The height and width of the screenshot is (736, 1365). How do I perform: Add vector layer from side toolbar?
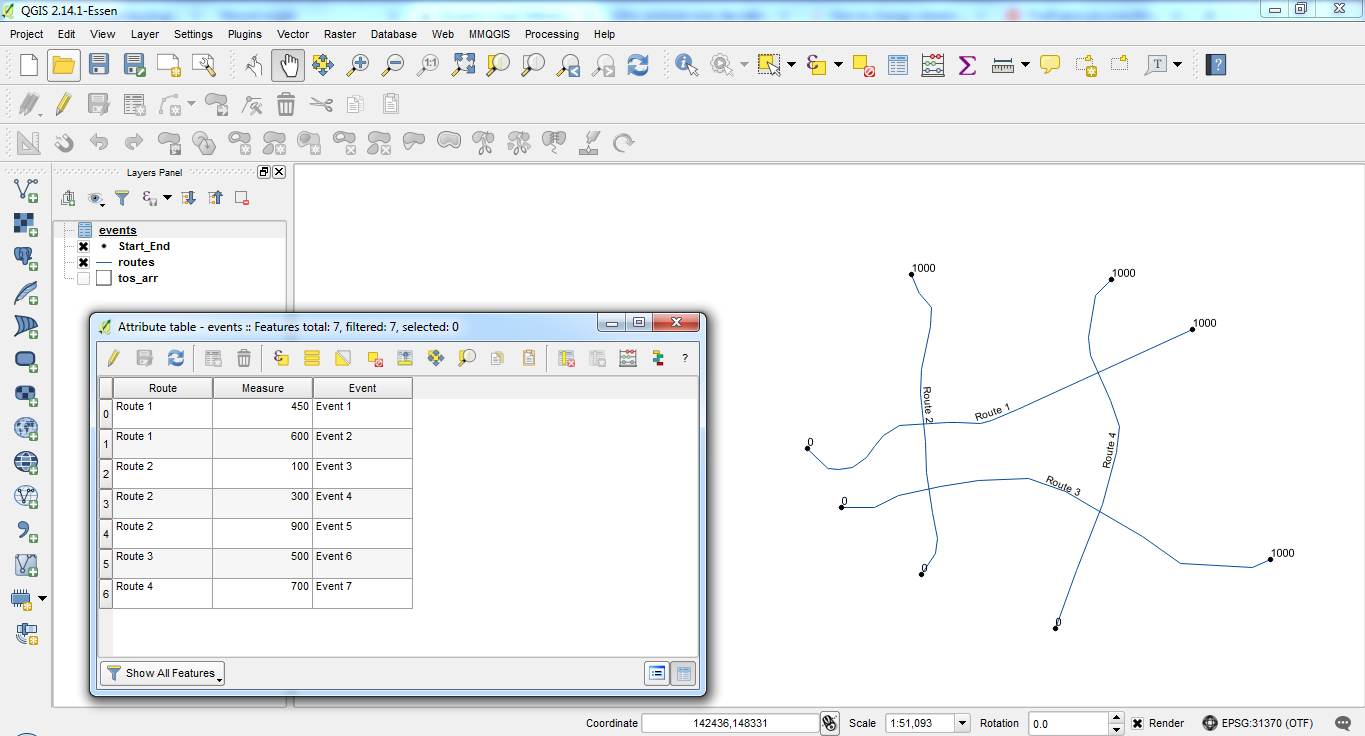(26, 189)
